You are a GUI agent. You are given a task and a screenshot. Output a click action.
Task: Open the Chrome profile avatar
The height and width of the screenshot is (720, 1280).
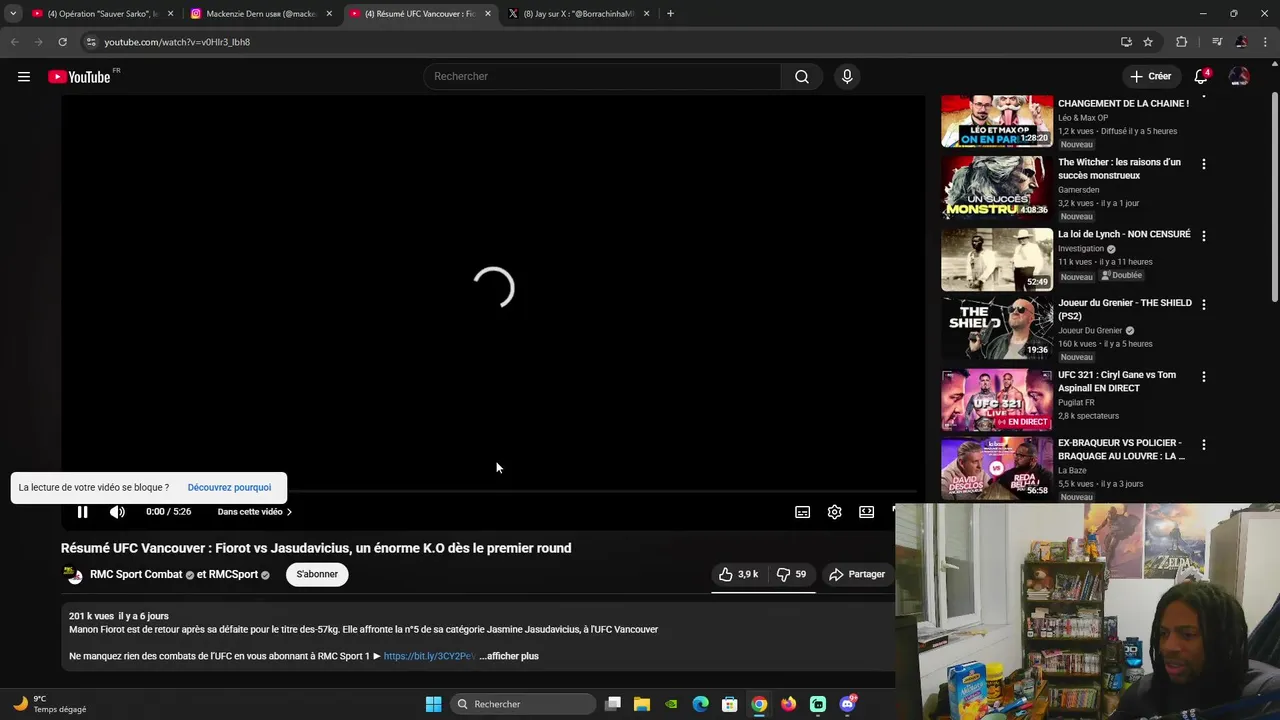pyautogui.click(x=1241, y=42)
